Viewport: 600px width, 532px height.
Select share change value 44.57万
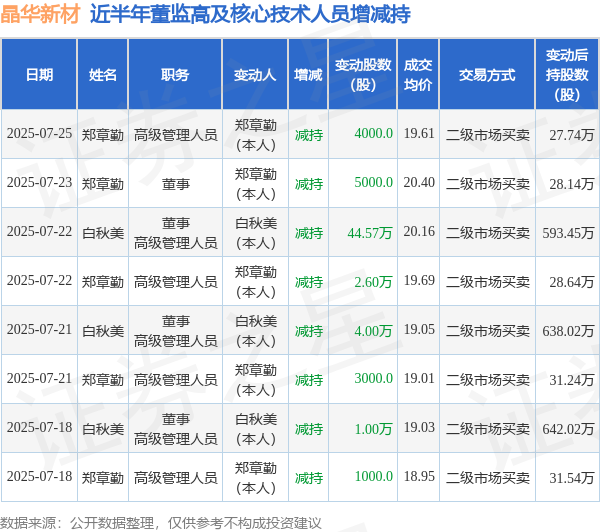pos(370,233)
